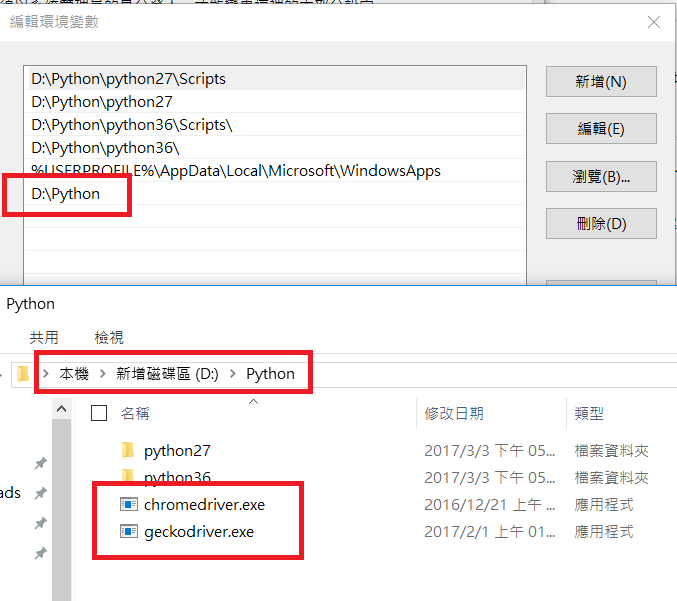
Task: Close the 編輯環境變數 dialog
Action: 654,22
